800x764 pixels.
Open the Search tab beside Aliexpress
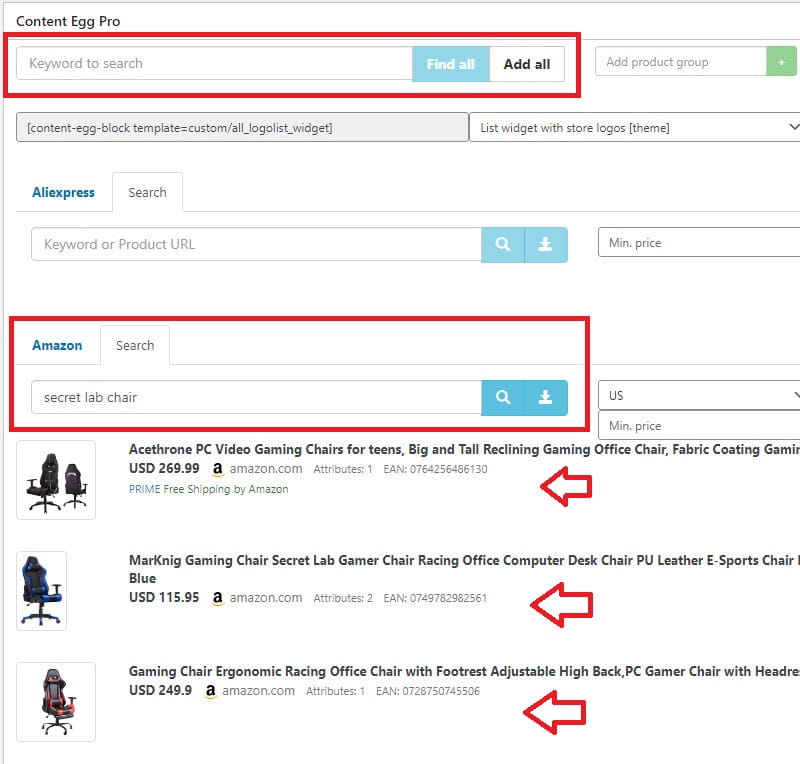point(147,192)
